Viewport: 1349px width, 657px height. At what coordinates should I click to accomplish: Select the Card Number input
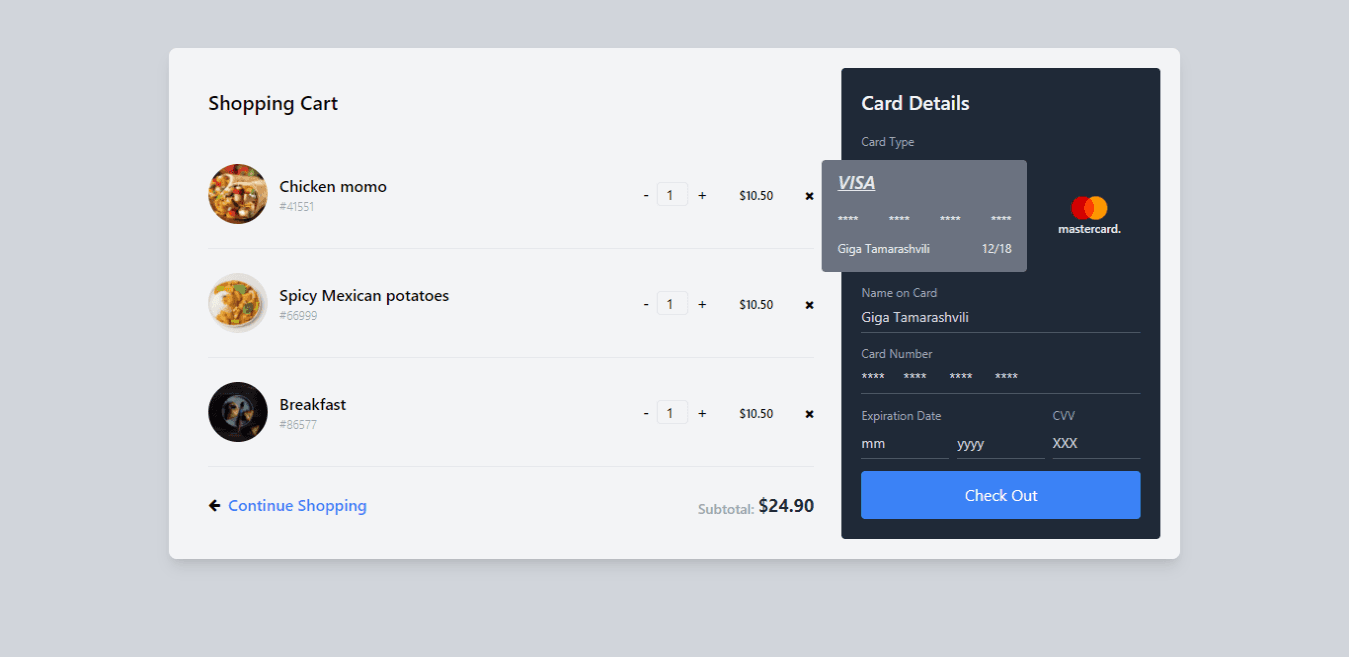pyautogui.click(x=999, y=377)
